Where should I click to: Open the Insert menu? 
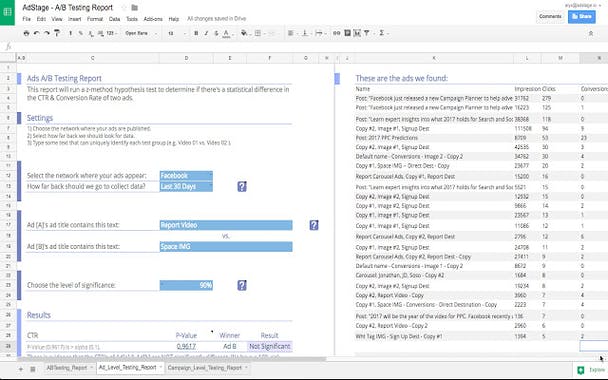[x=74, y=19]
